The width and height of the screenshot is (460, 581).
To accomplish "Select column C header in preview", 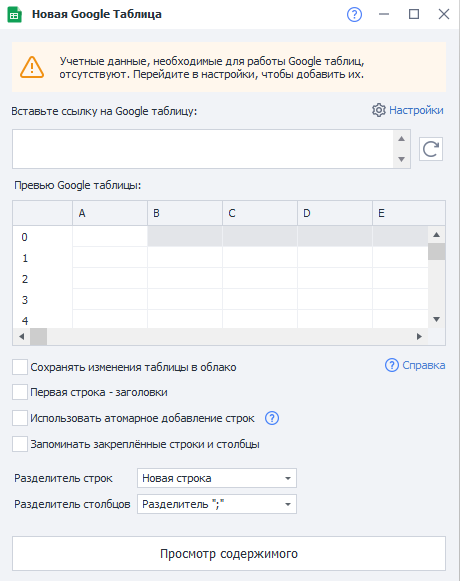I will point(260,213).
